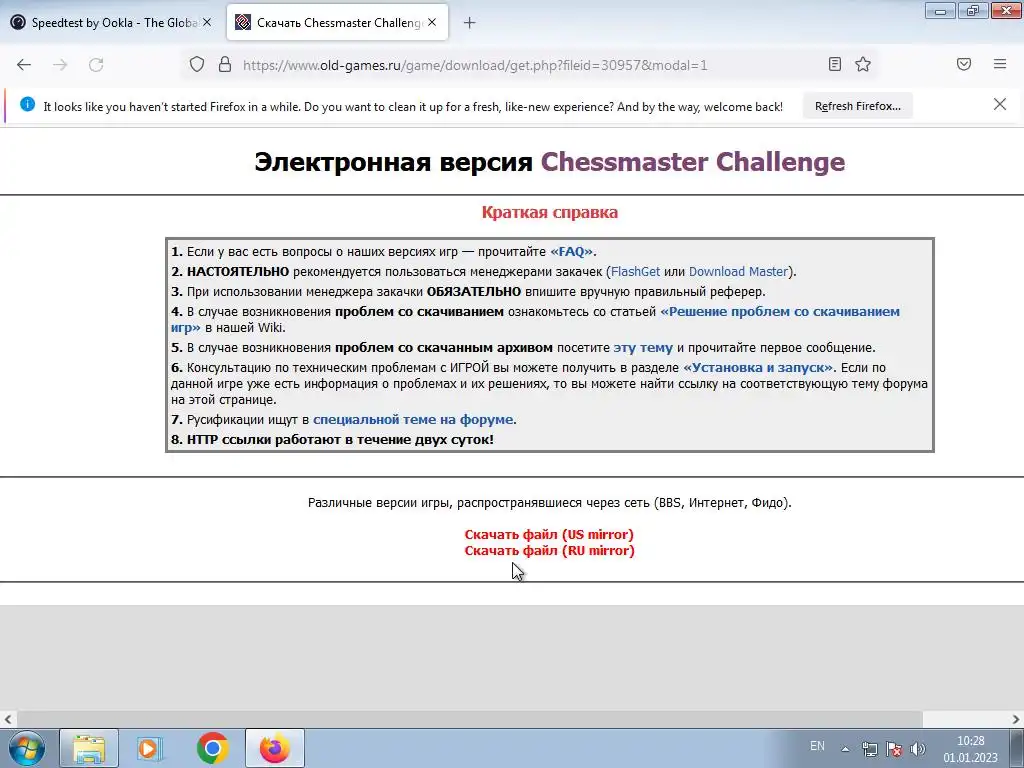The width and height of the screenshot is (1024, 768).
Task: Click the 'Chessmaster Challenge' purple heading text
Action: [693, 162]
